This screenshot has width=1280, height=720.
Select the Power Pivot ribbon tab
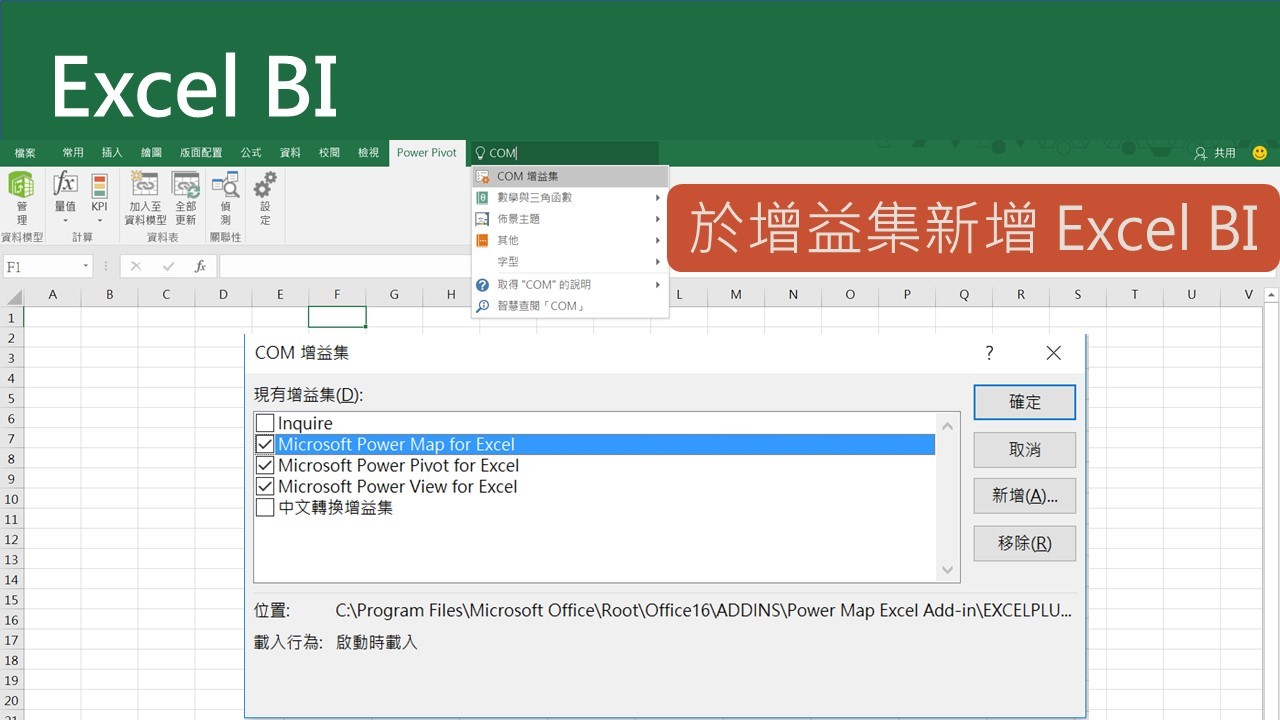pyautogui.click(x=426, y=153)
